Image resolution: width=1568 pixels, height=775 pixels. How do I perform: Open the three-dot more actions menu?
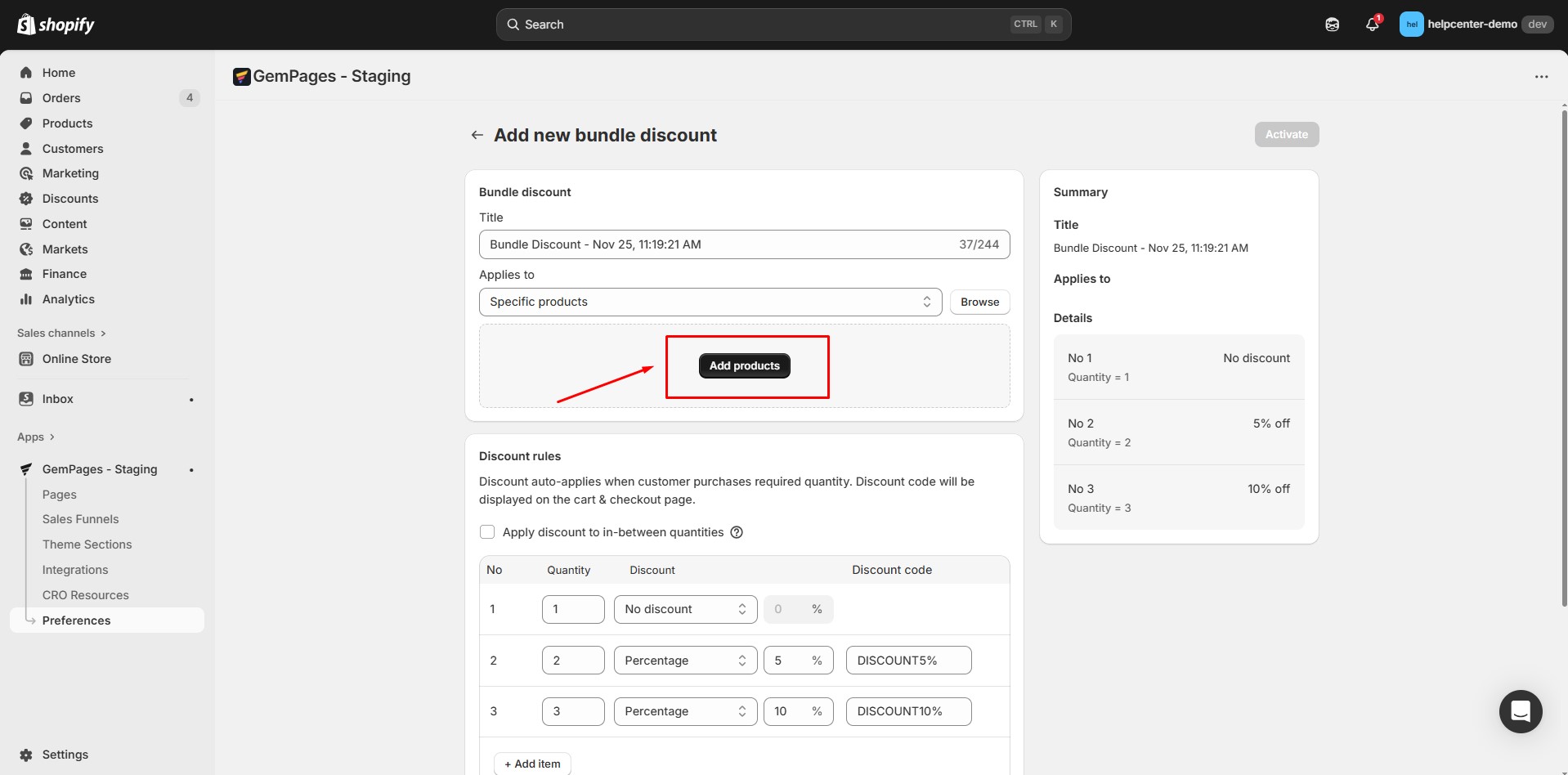(x=1541, y=77)
